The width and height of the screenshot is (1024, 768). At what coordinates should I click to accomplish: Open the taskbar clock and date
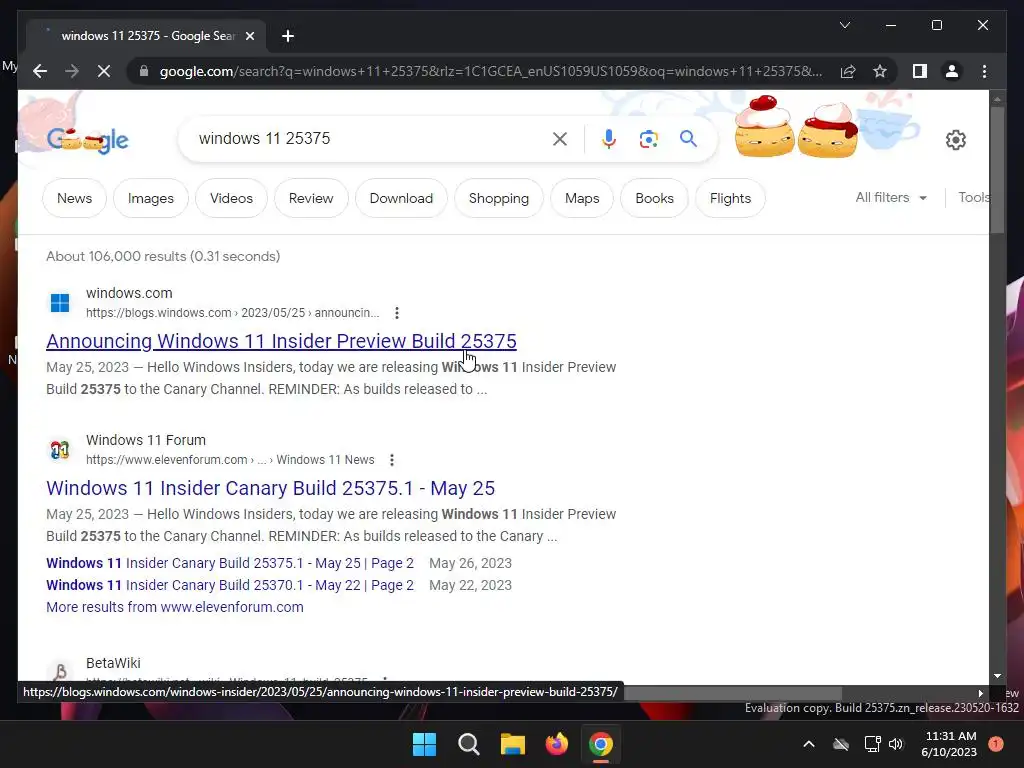click(x=949, y=744)
